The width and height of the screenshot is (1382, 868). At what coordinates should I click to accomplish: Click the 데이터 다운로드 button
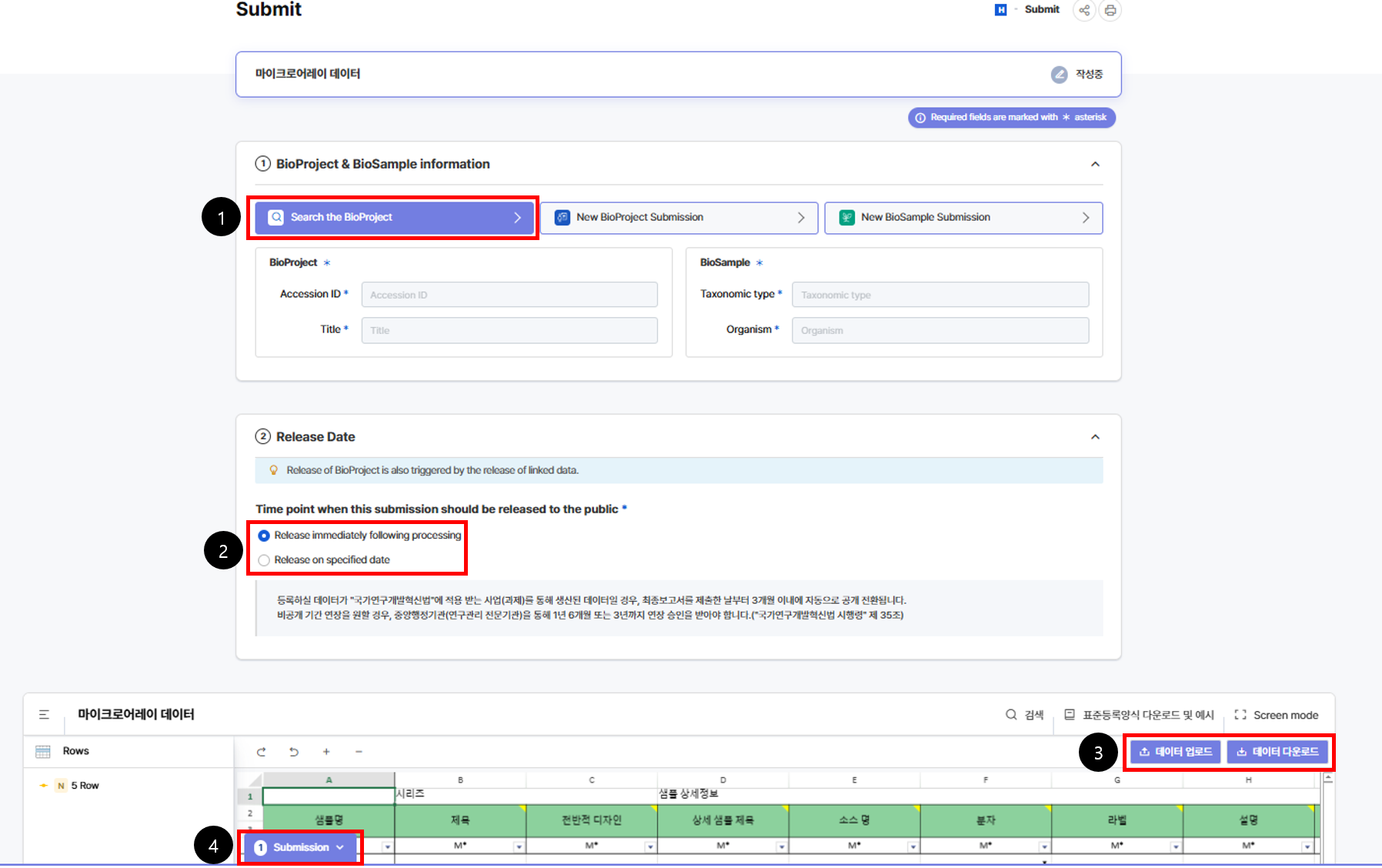click(1277, 752)
